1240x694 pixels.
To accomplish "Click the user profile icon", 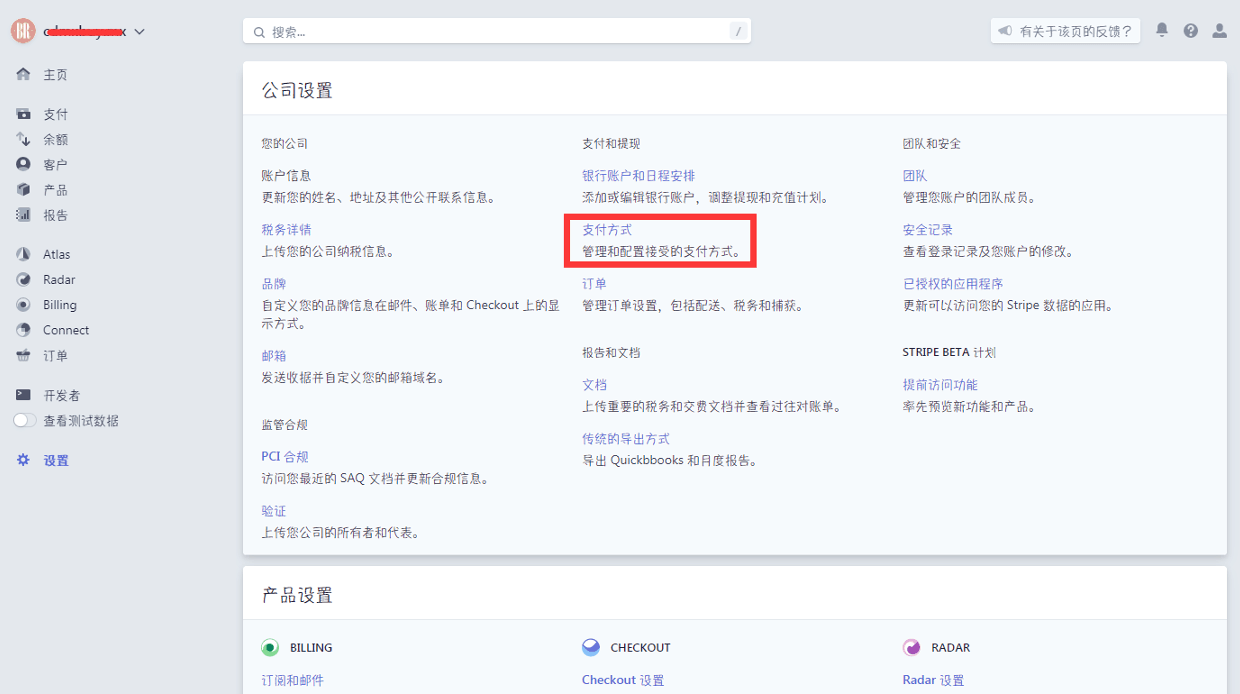I will (1219, 30).
